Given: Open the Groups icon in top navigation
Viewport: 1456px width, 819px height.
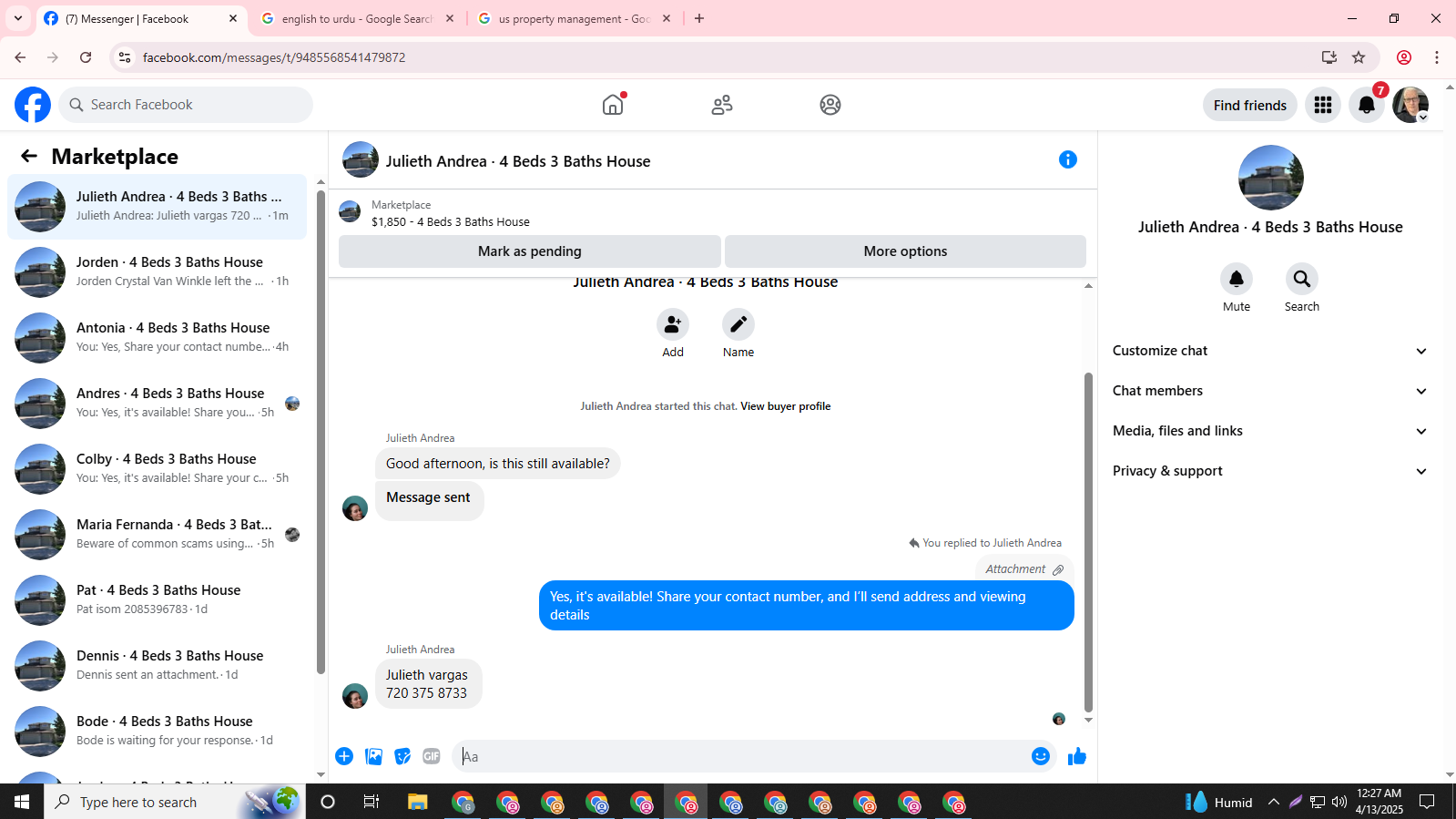Looking at the screenshot, I should [830, 105].
